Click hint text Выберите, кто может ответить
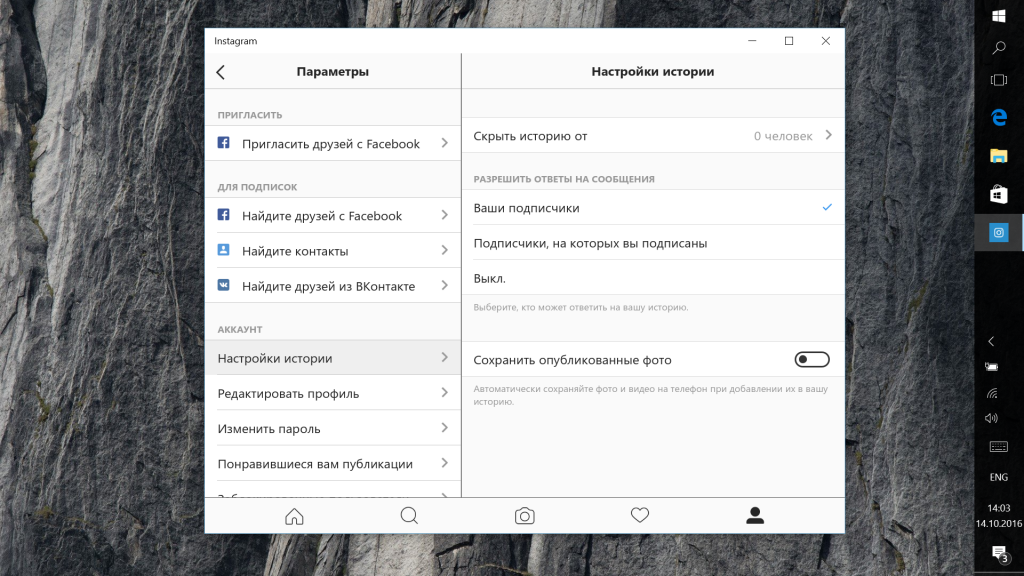1024x576 pixels. (x=581, y=307)
